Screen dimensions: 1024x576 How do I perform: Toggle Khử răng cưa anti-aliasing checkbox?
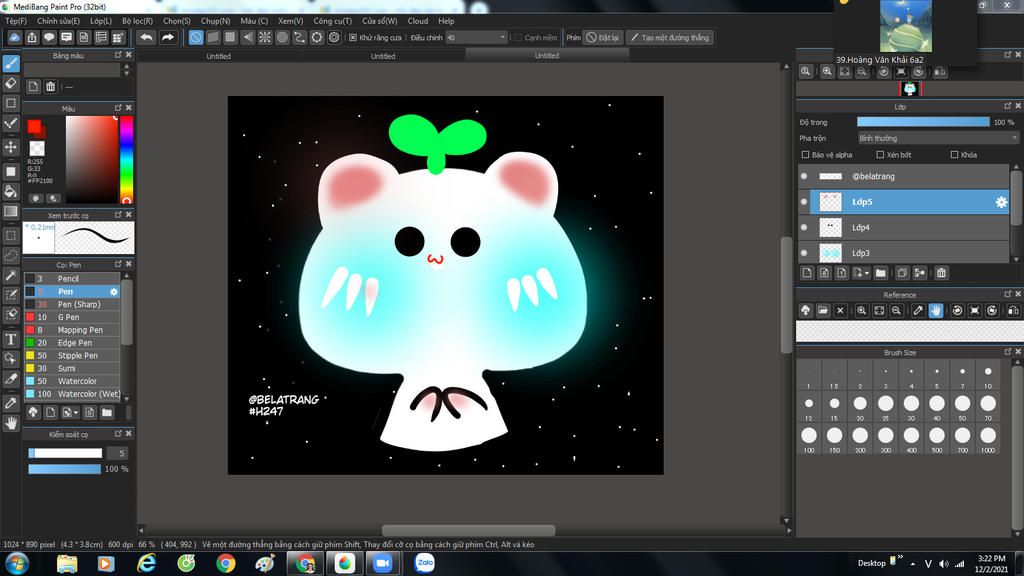353,38
